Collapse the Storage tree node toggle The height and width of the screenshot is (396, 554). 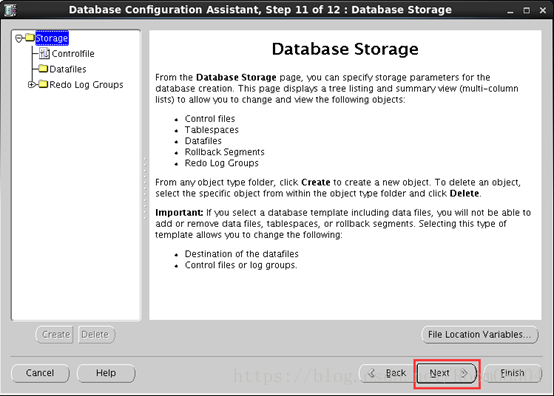19,38
